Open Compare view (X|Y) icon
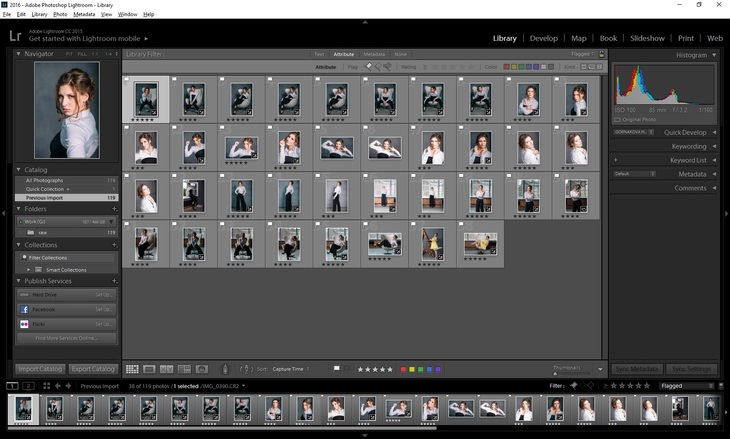 [167, 369]
